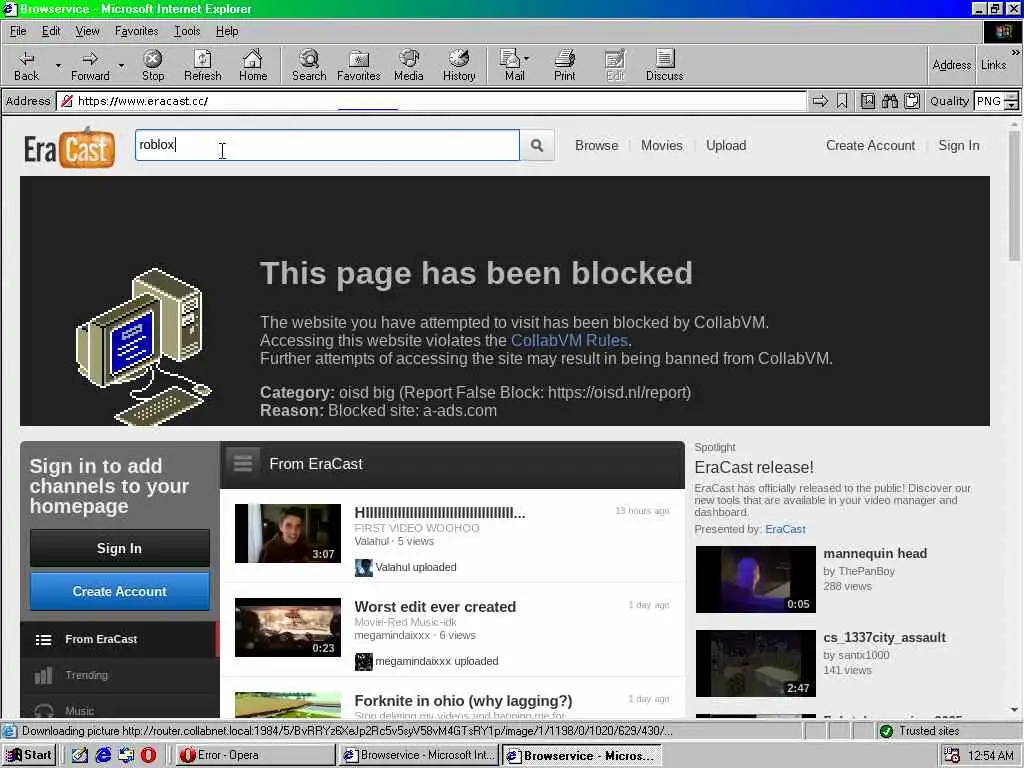
Task: Open the Tools menu
Action: [187, 31]
